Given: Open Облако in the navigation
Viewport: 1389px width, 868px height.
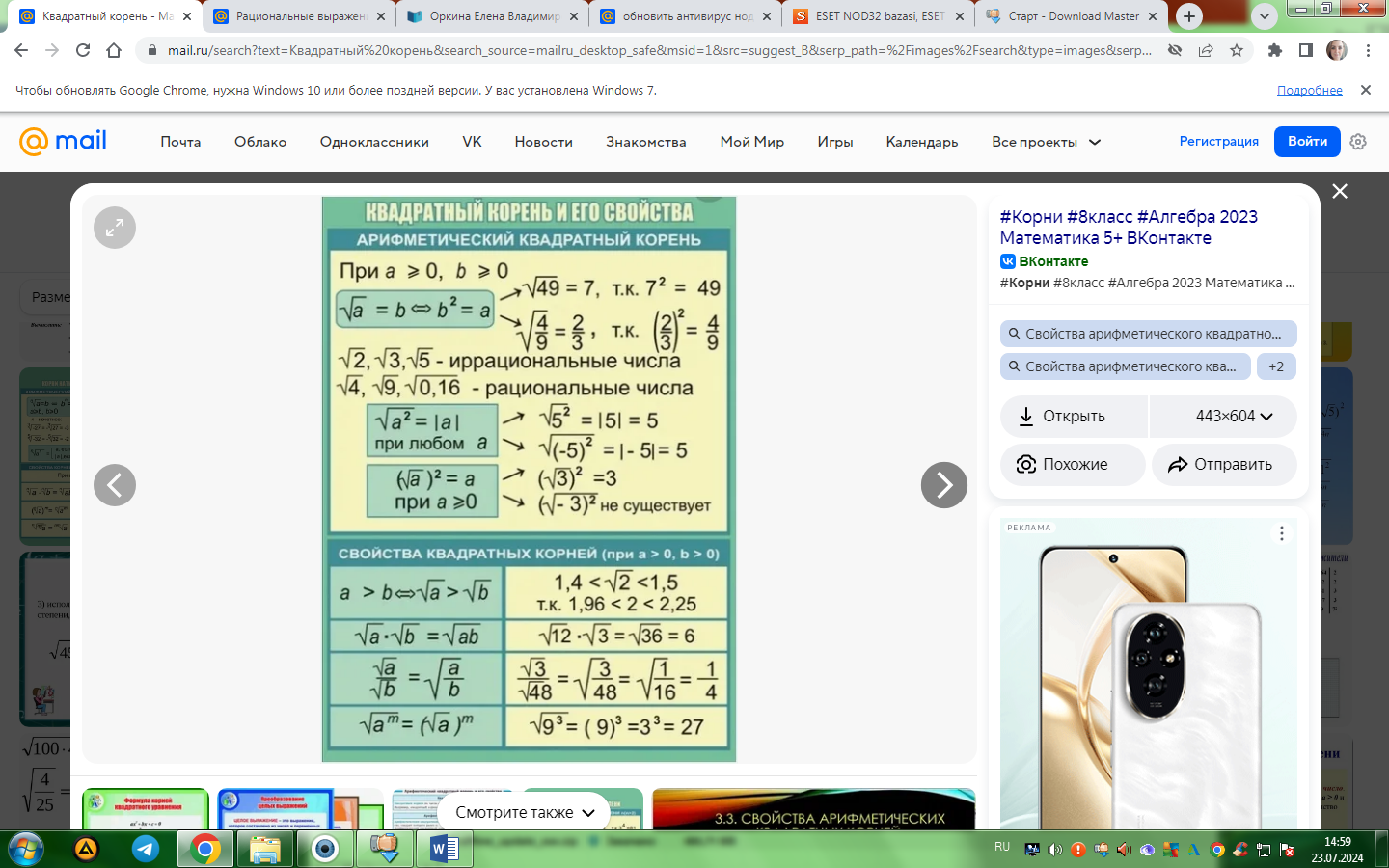Looking at the screenshot, I should click(260, 142).
